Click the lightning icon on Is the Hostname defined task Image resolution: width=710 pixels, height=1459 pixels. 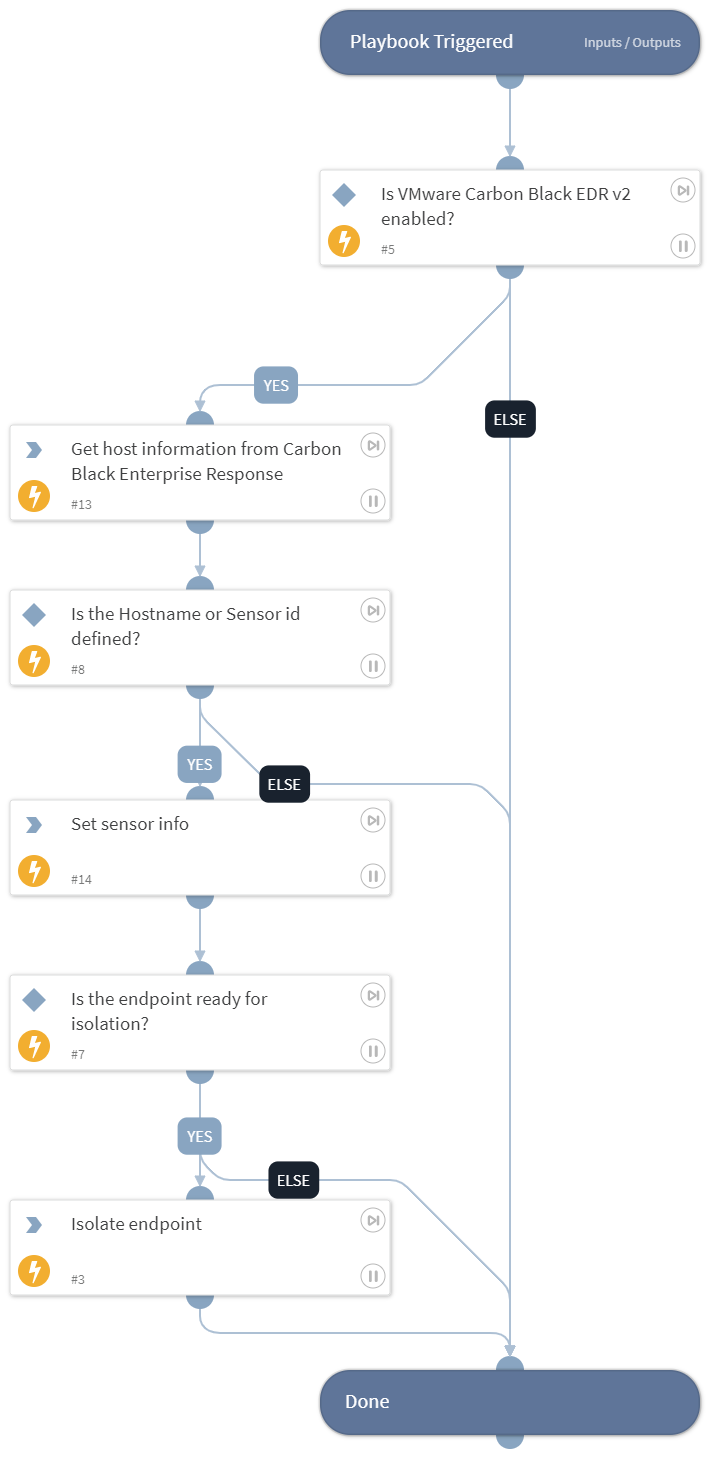(x=34, y=661)
